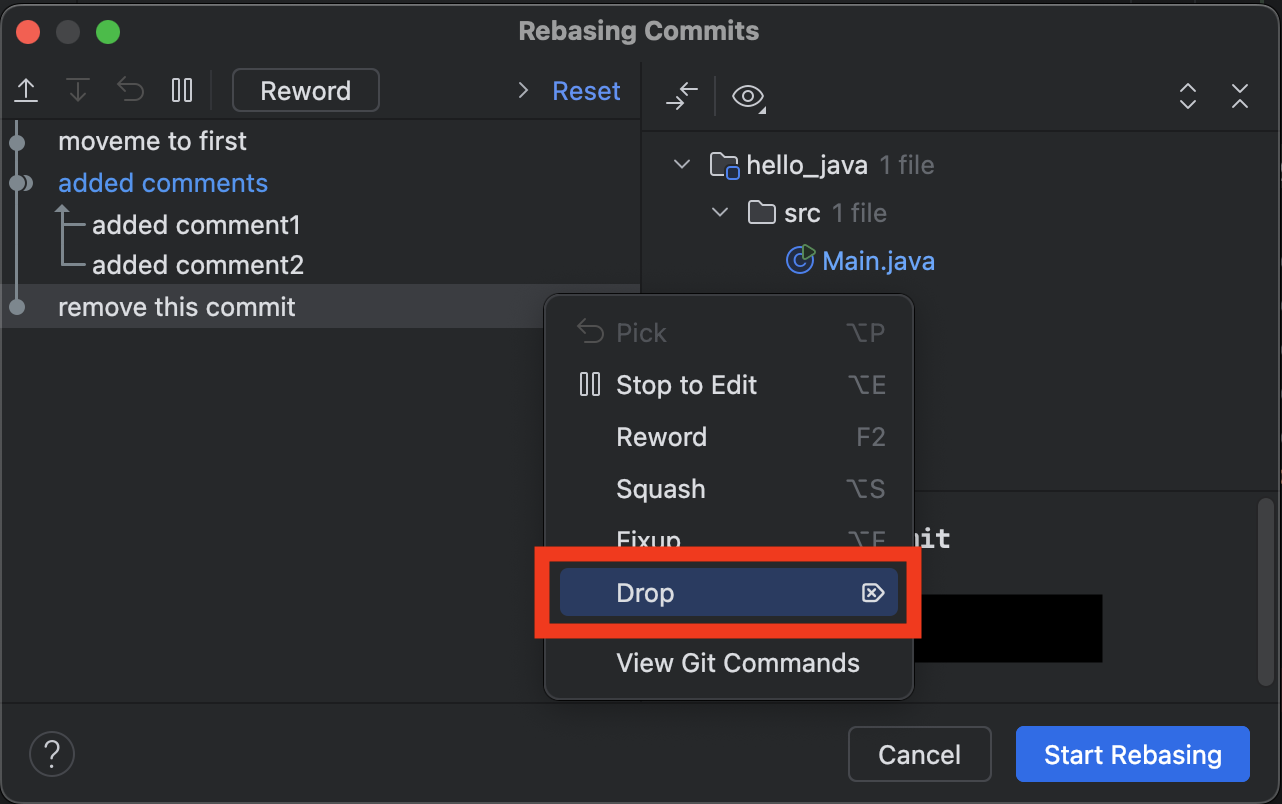Choose Drop from the context menu
Viewport: 1282px width, 804px height.
728,593
